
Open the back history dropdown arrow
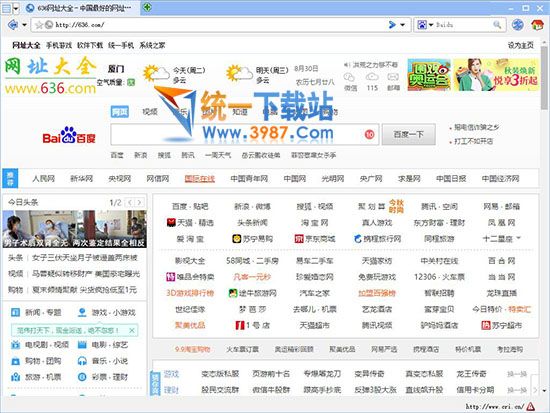tap(24, 25)
